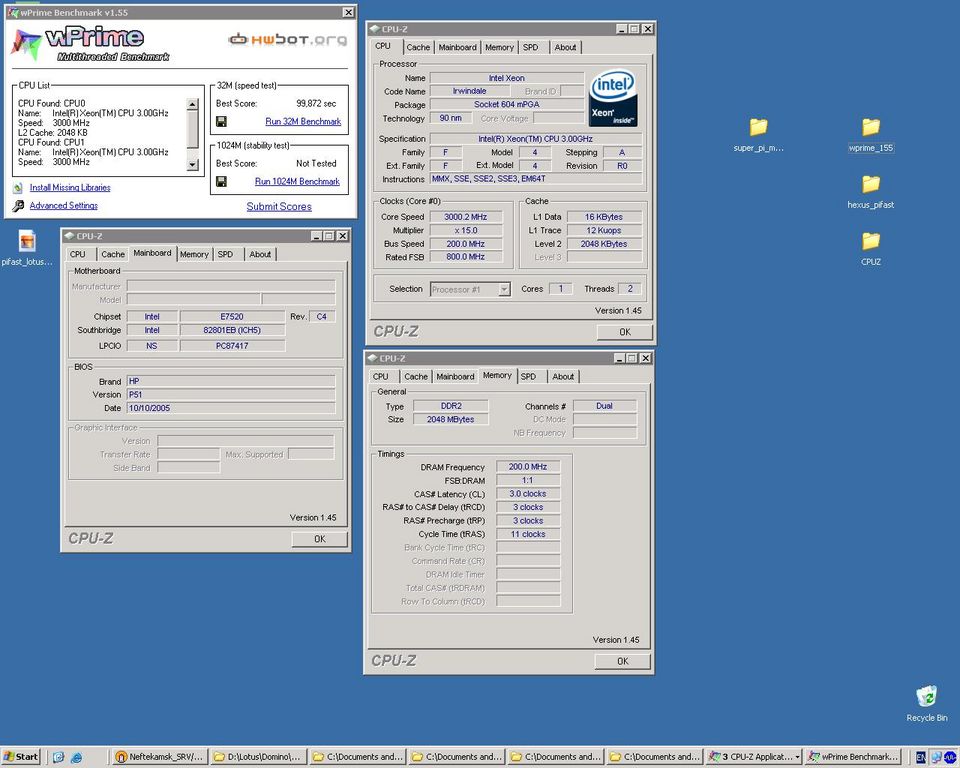Click the memory Type field DDR2
960x768 pixels.
pyautogui.click(x=451, y=406)
